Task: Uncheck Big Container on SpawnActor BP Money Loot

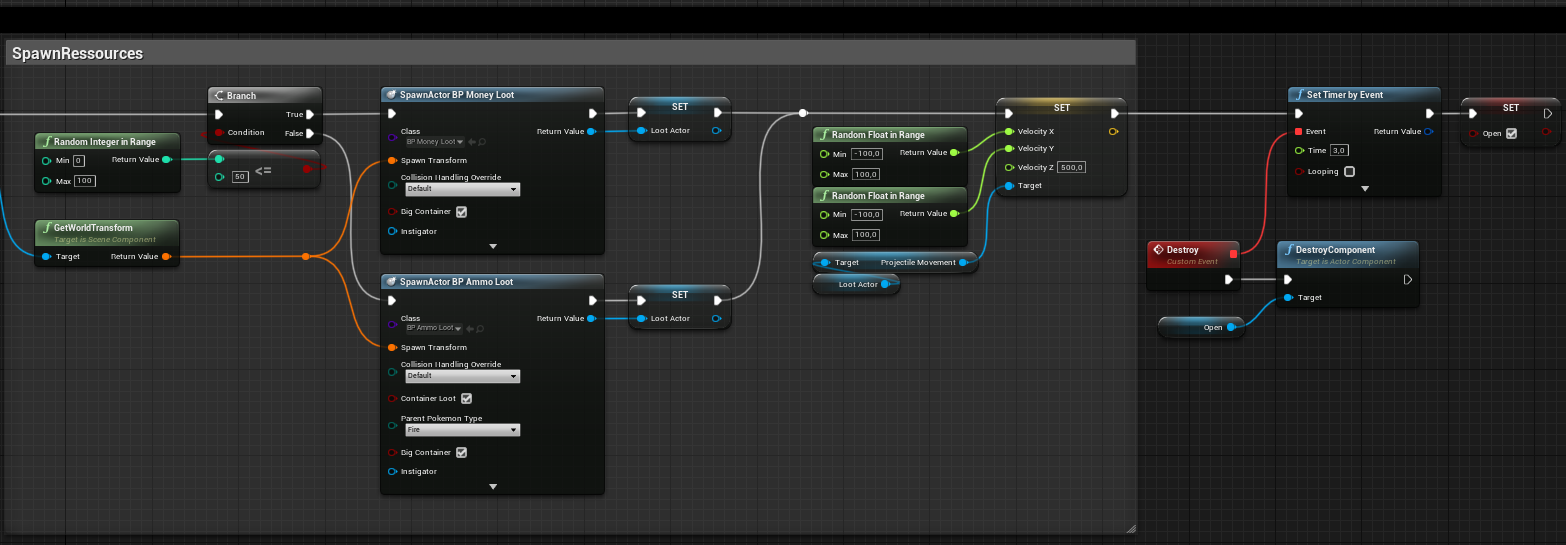Action: pos(461,212)
